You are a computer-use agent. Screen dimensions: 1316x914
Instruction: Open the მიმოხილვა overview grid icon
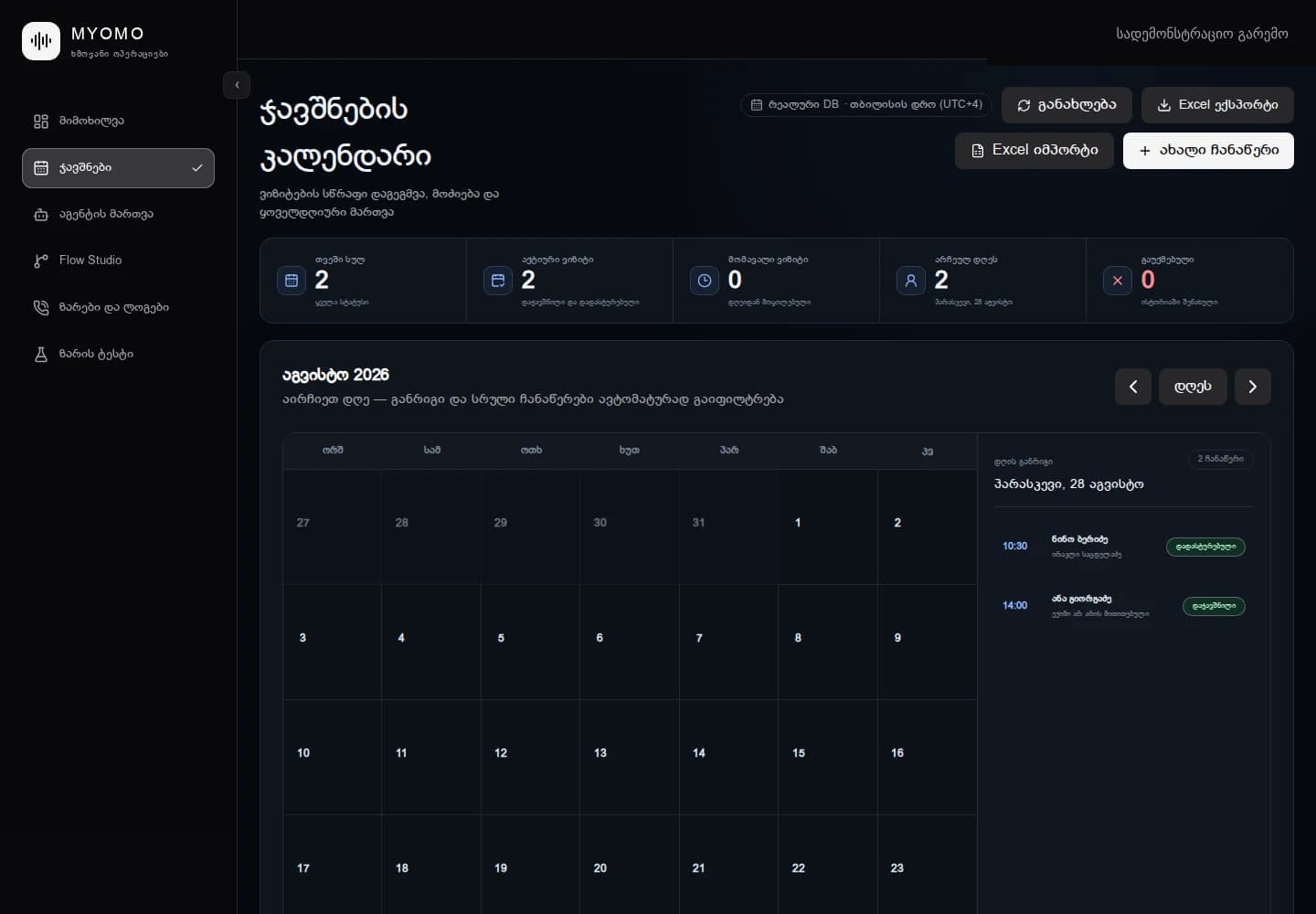pyautogui.click(x=41, y=121)
